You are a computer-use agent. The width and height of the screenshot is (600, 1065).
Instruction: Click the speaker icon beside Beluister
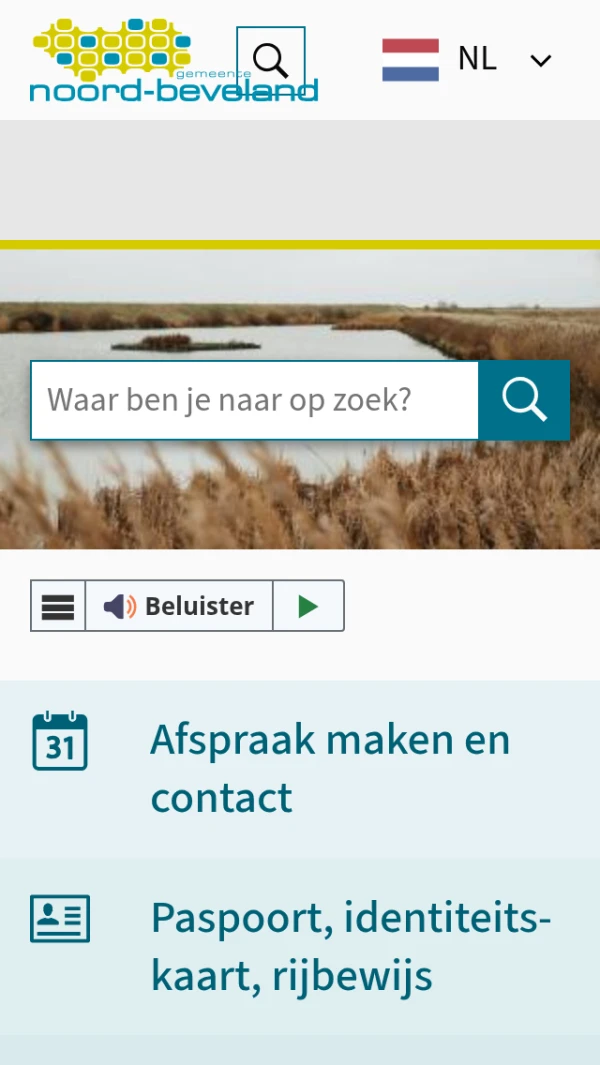tap(120, 606)
